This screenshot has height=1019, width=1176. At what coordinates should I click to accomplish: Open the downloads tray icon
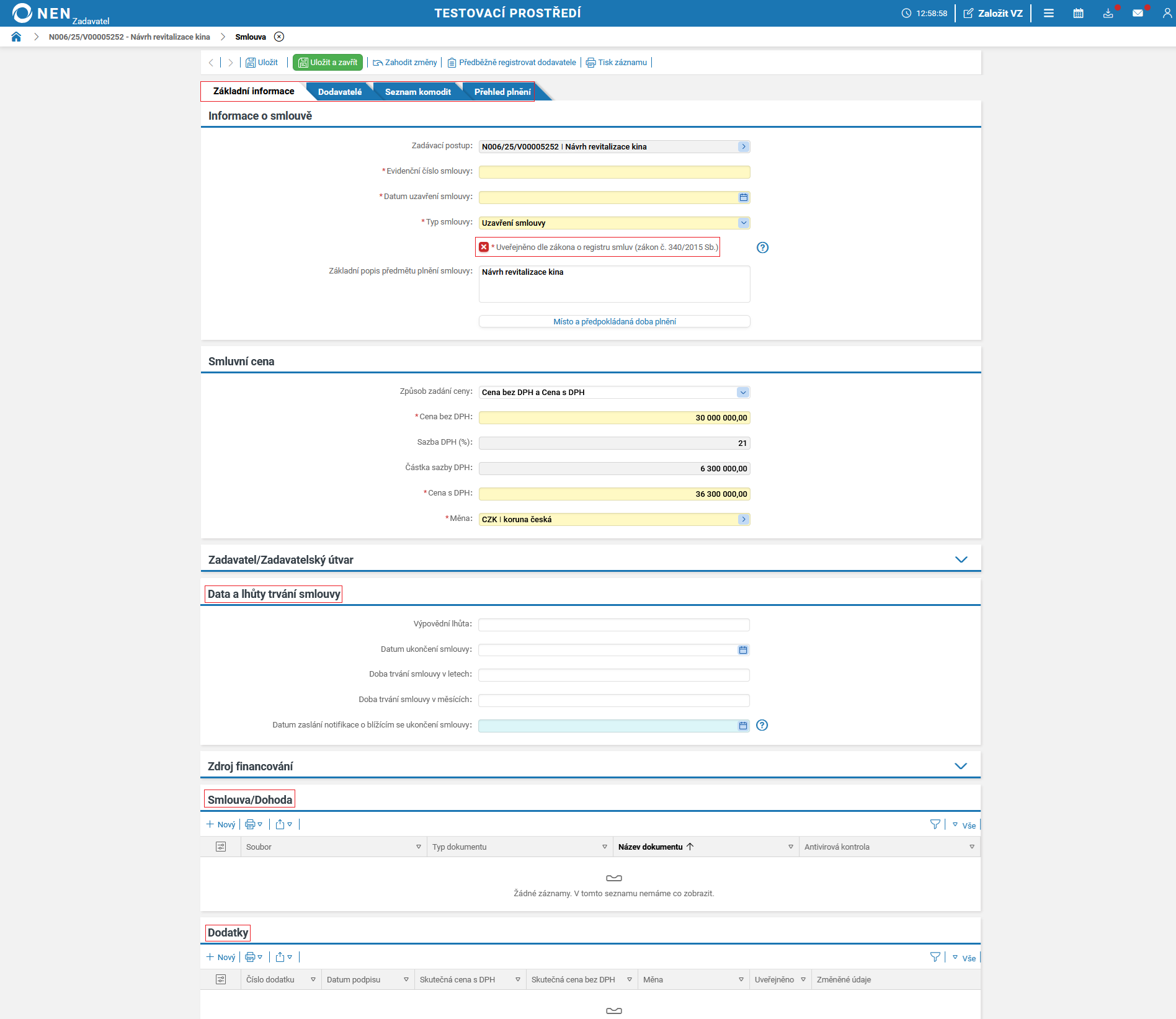click(1108, 13)
